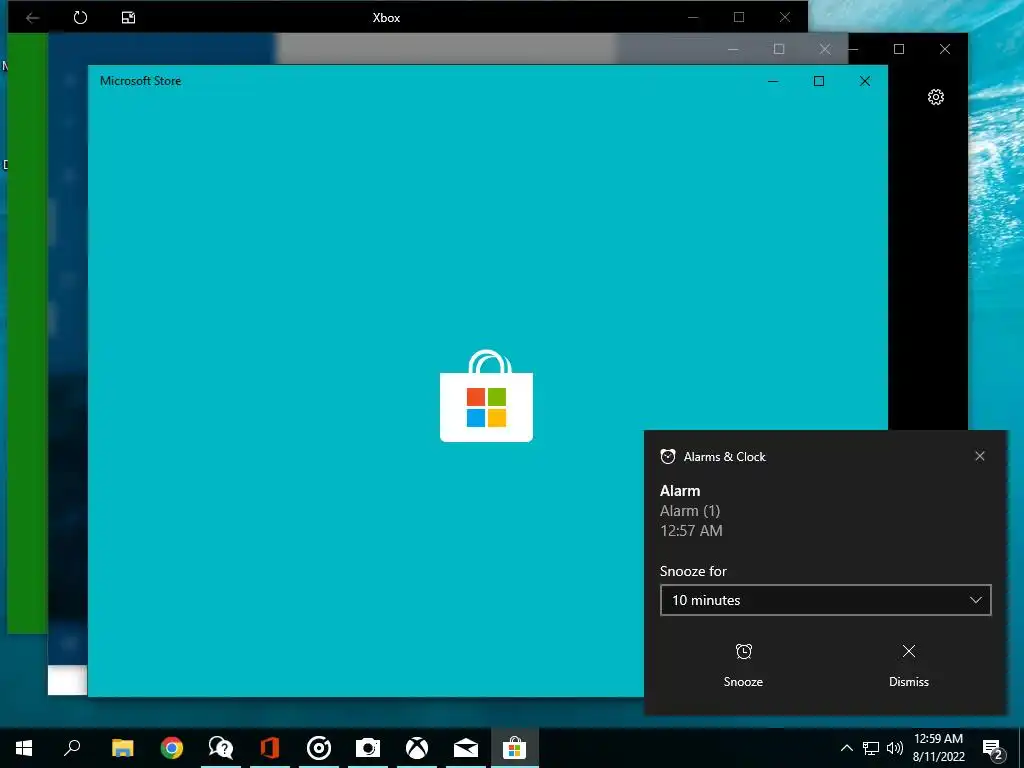Open network status tray icon
1024x768 pixels.
[871, 748]
